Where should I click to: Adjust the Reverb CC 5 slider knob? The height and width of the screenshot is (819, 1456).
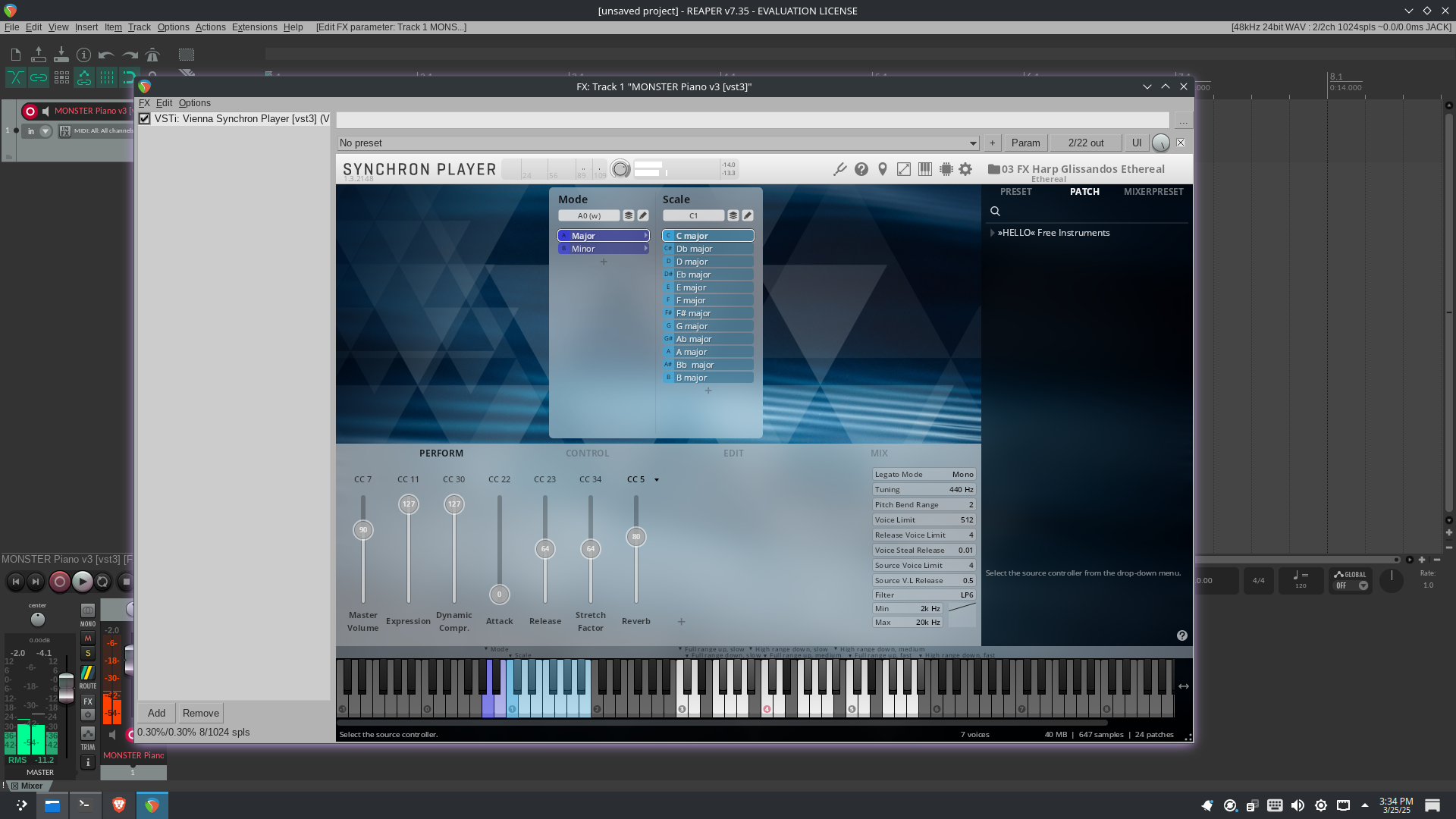[x=636, y=537]
